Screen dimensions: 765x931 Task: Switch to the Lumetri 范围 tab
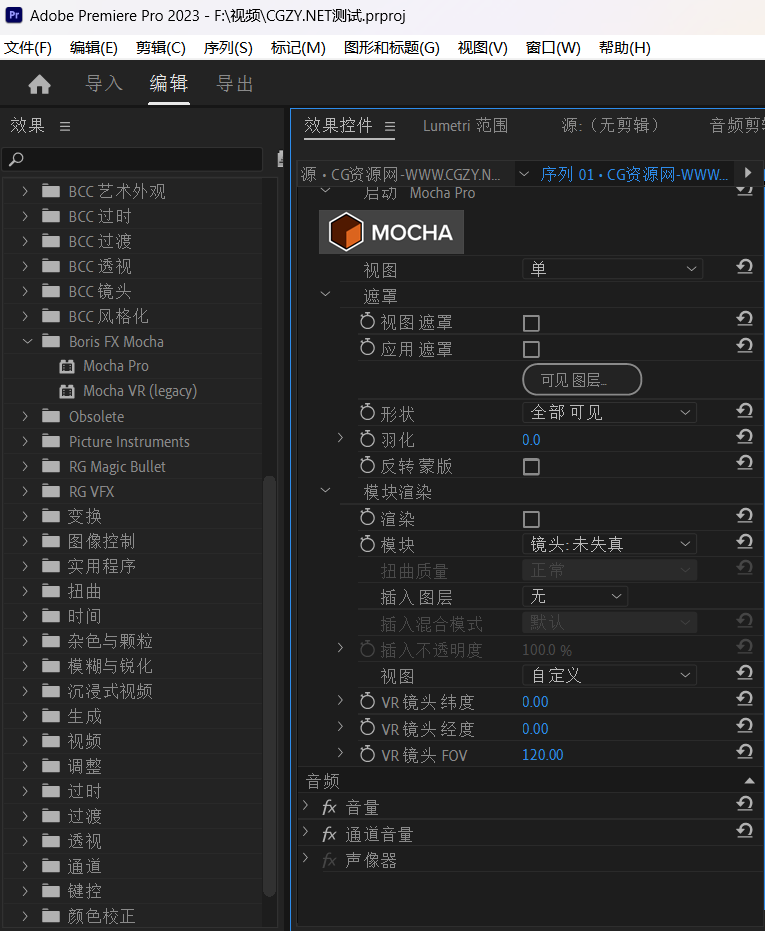click(x=465, y=125)
